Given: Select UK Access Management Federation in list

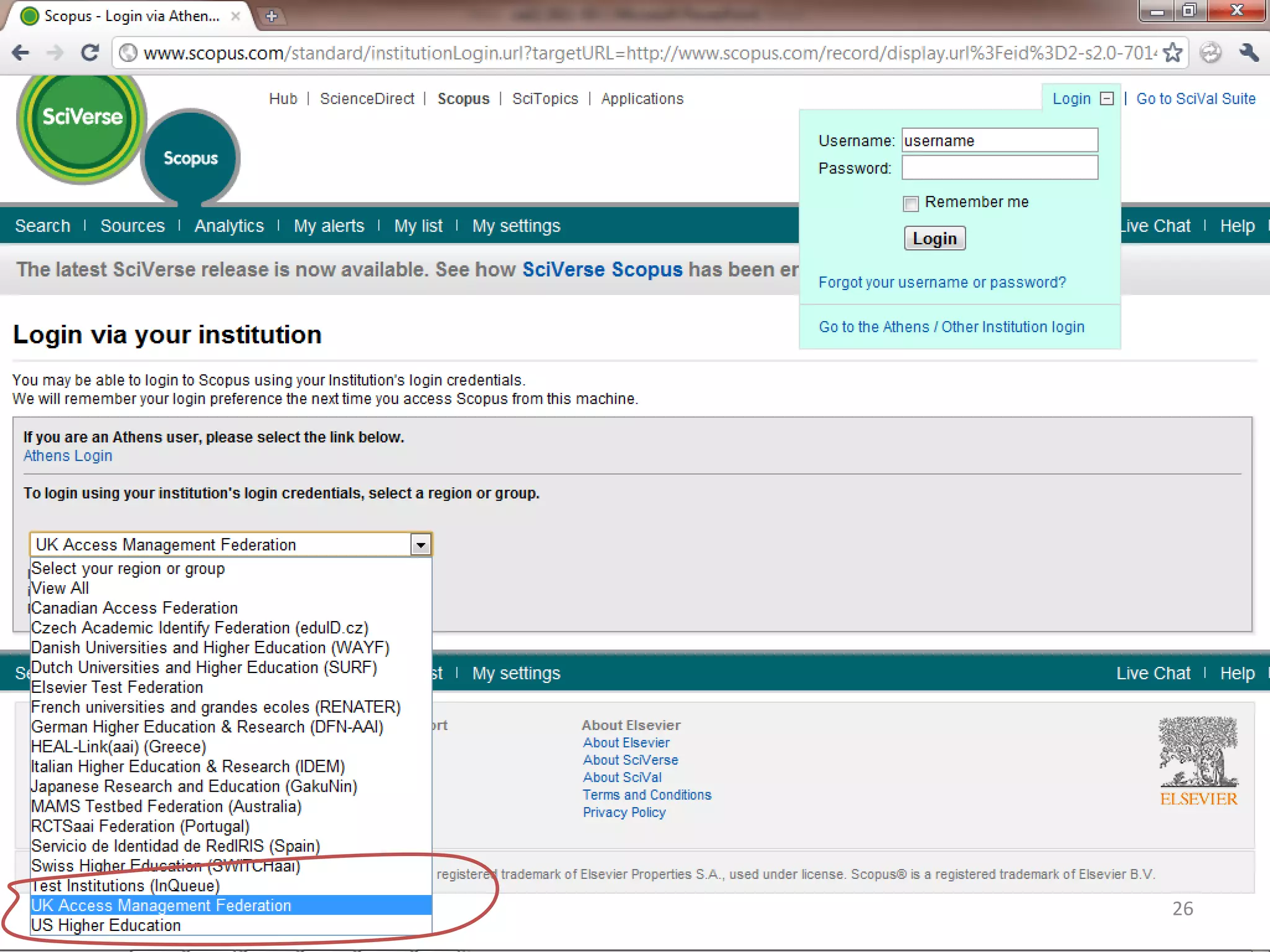Looking at the screenshot, I should (231, 906).
